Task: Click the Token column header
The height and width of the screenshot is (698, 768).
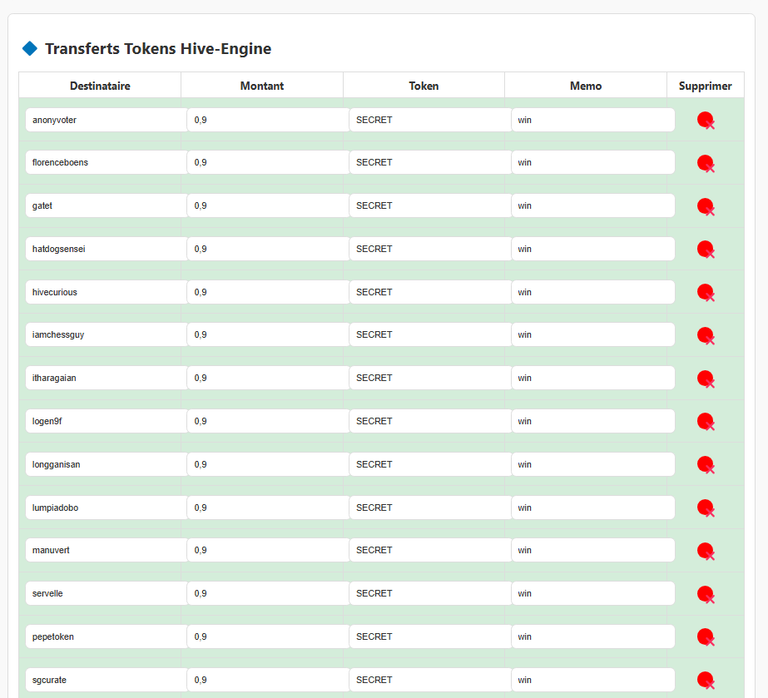Action: (424, 86)
